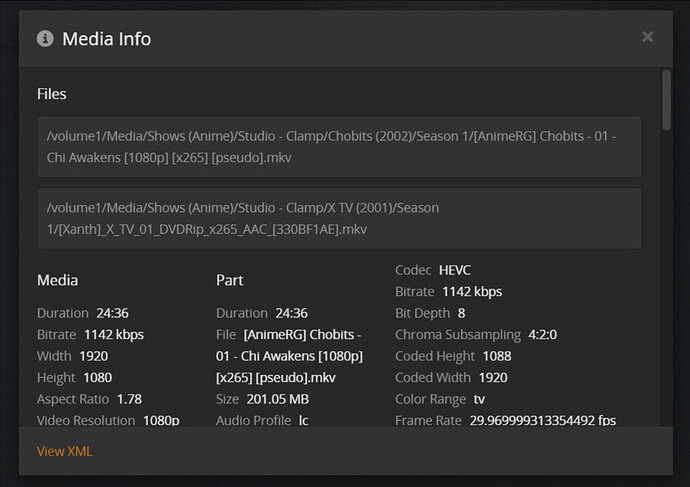Viewport: 690px width, 487px height.
Task: Click the Aspect Ratio value 1.78
Action: (x=129, y=399)
